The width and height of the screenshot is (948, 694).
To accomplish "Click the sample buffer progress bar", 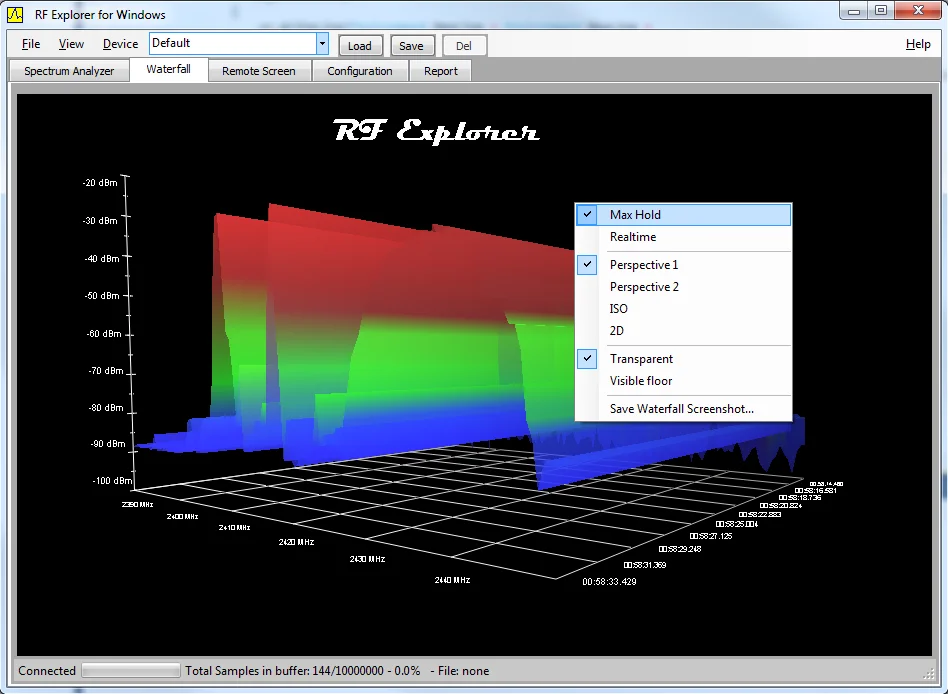I will point(130,671).
